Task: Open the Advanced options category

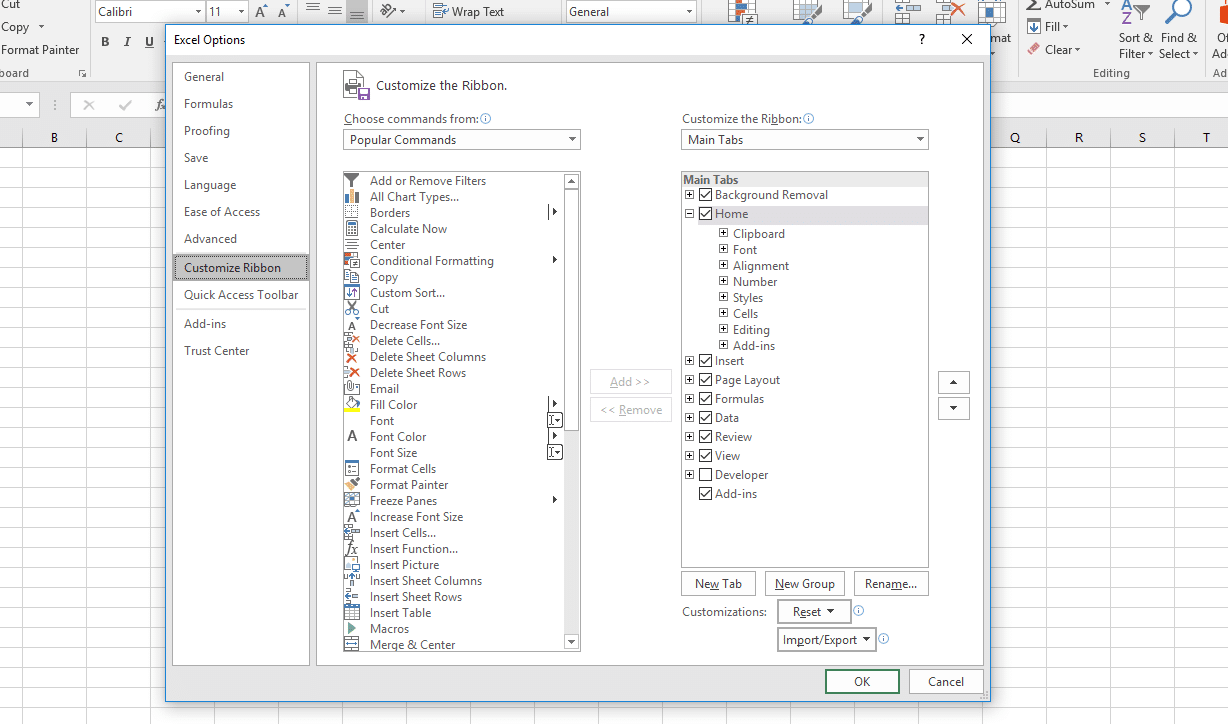Action: tap(210, 239)
